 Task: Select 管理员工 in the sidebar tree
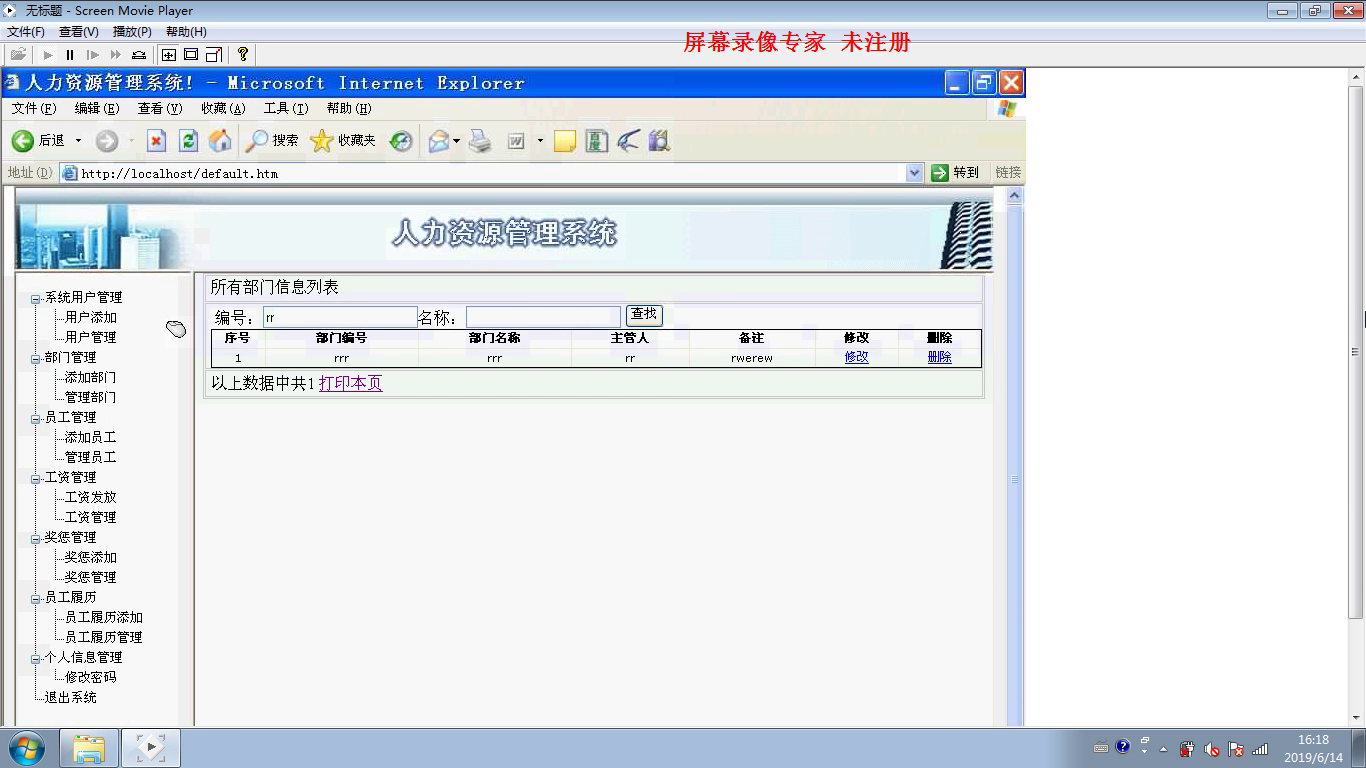point(90,457)
